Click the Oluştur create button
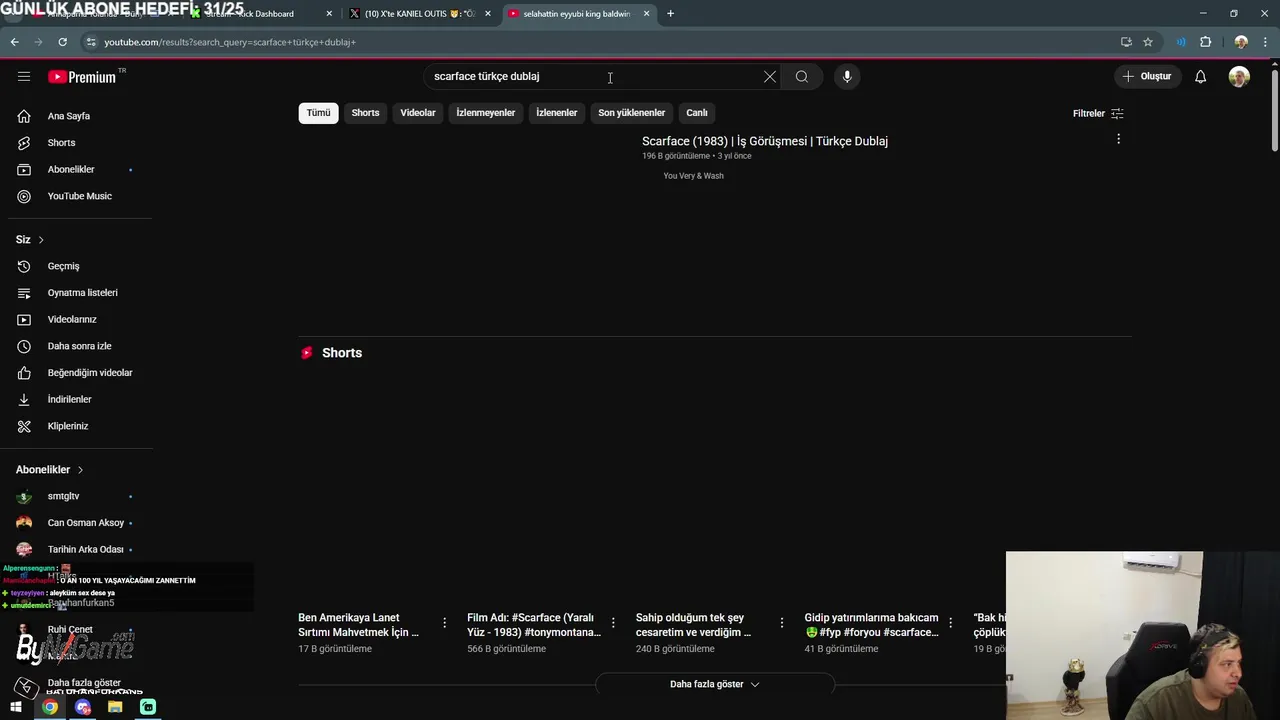1280x720 pixels. pos(1146,77)
